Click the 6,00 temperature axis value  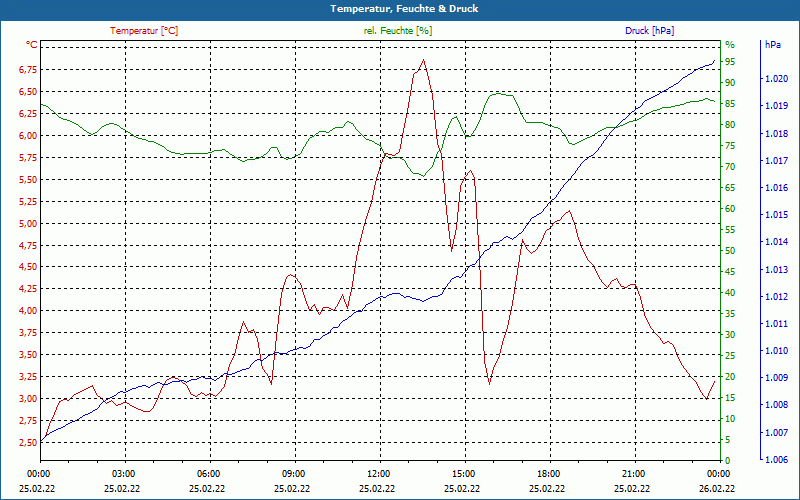(28, 135)
